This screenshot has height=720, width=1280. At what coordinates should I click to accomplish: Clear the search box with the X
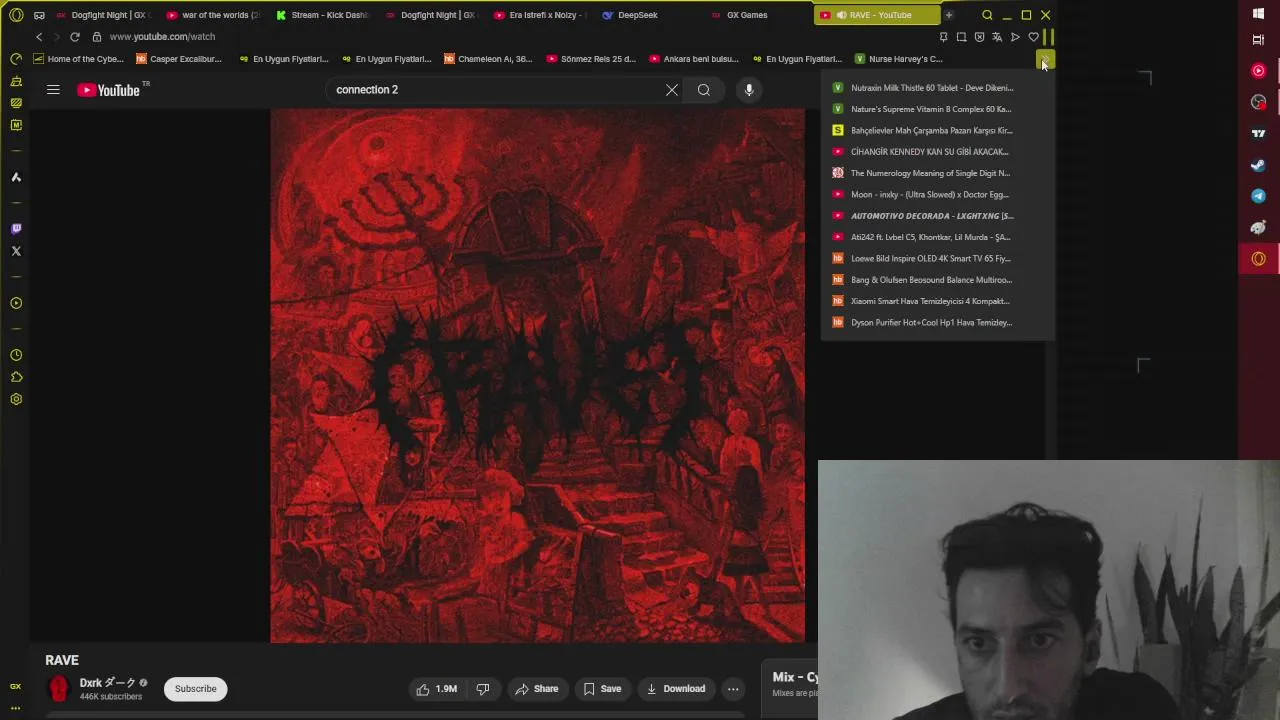[672, 90]
